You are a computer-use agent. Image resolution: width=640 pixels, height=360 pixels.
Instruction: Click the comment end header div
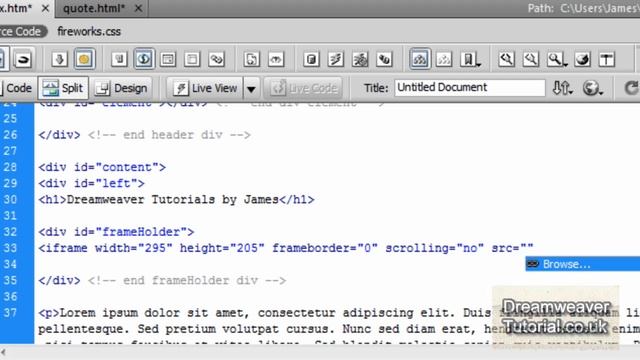pos(169,135)
